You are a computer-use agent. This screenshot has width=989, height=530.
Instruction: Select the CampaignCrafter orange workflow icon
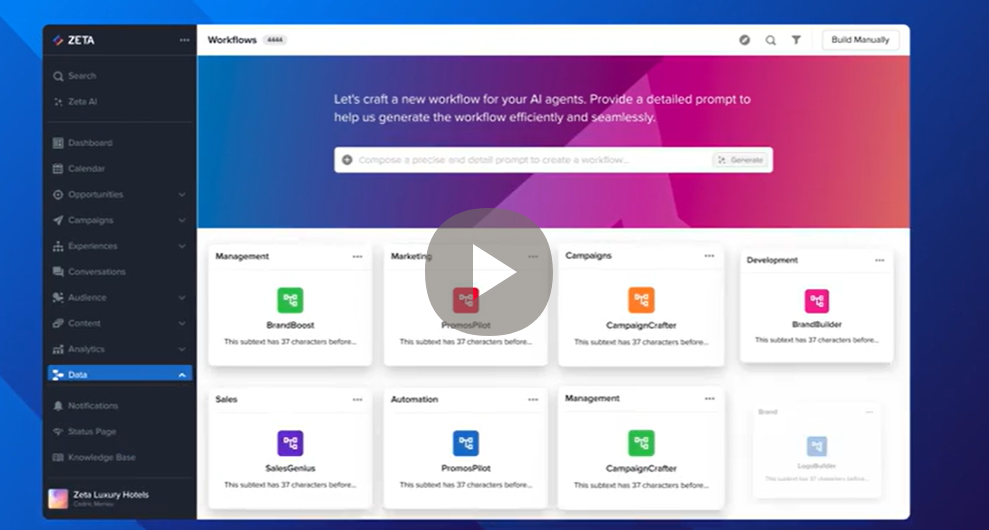pyautogui.click(x=641, y=300)
